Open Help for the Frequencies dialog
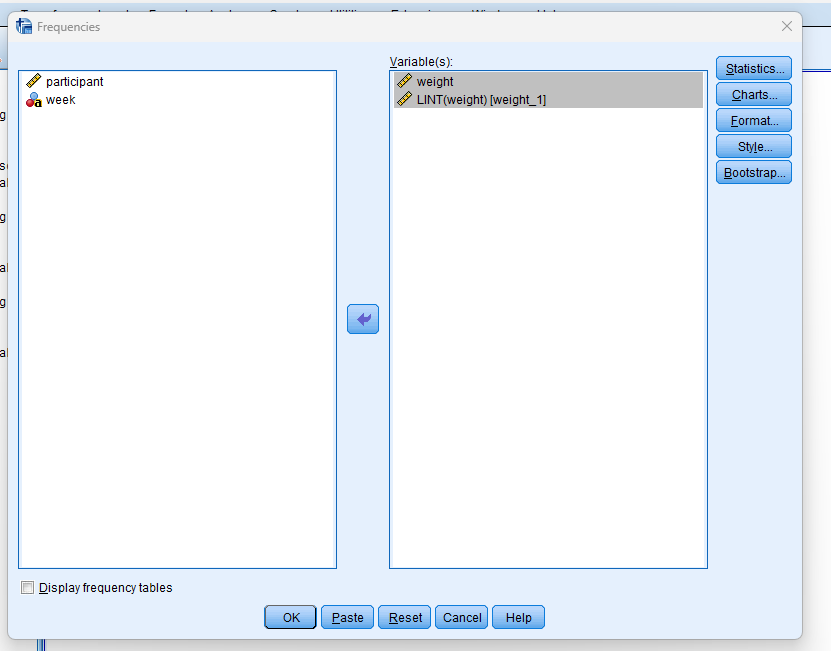This screenshot has width=831, height=651. (518, 618)
